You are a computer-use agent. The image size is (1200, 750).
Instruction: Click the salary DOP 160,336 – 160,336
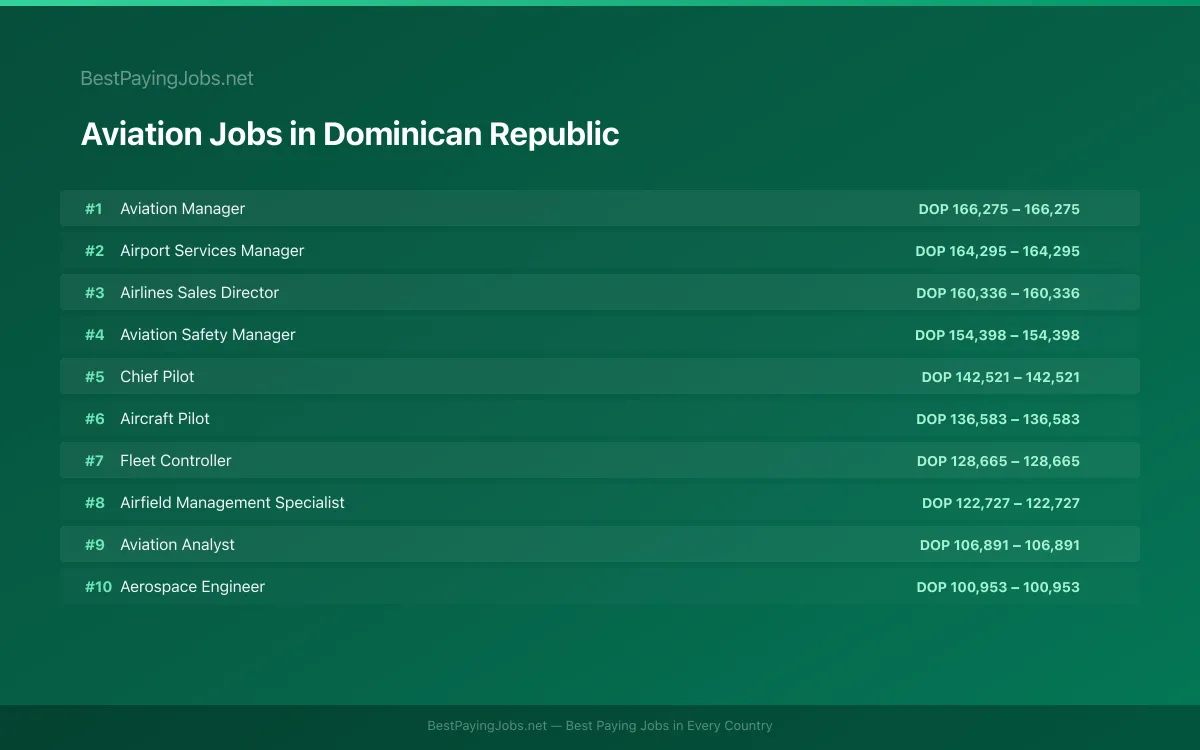(x=998, y=293)
